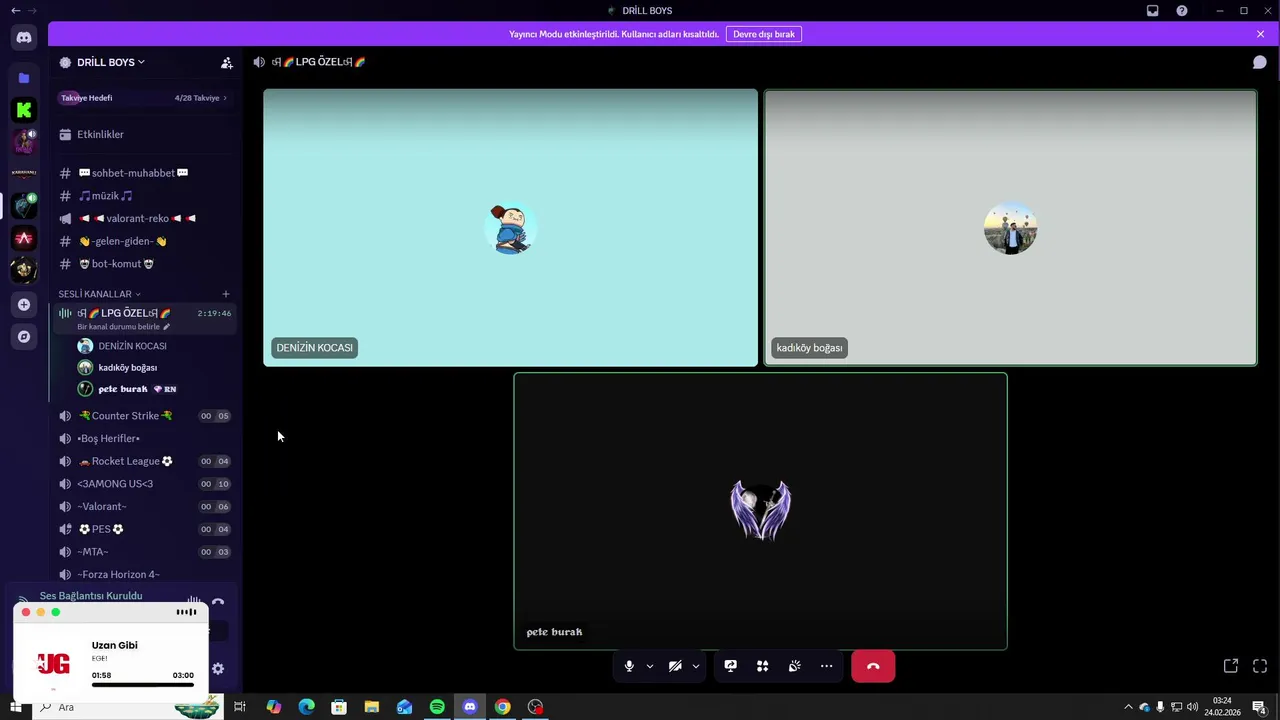Image resolution: width=1280 pixels, height=720 pixels.
Task: Join the MTA voice channel
Action: 144,552
